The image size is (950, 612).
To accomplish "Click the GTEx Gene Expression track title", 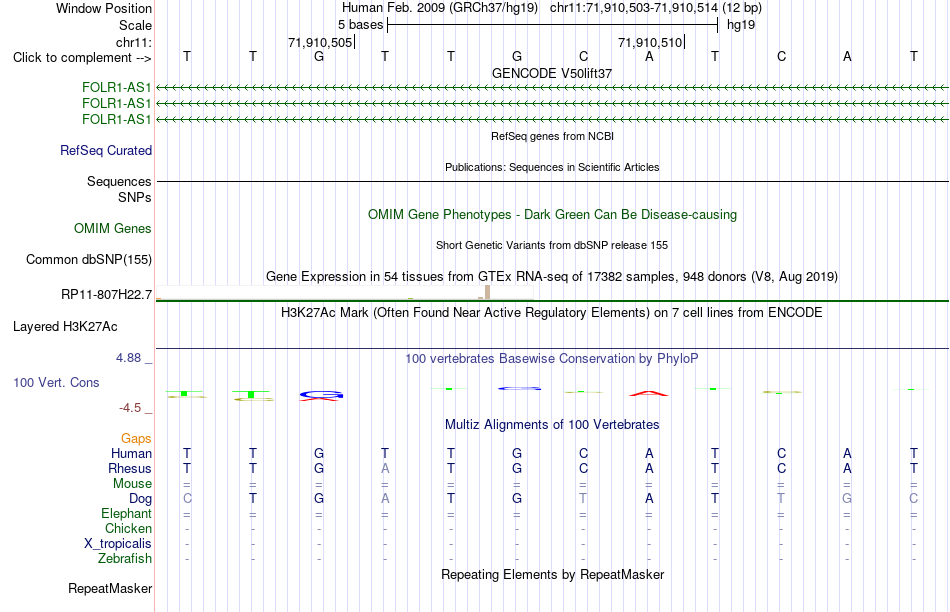I will pyautogui.click(x=552, y=277).
